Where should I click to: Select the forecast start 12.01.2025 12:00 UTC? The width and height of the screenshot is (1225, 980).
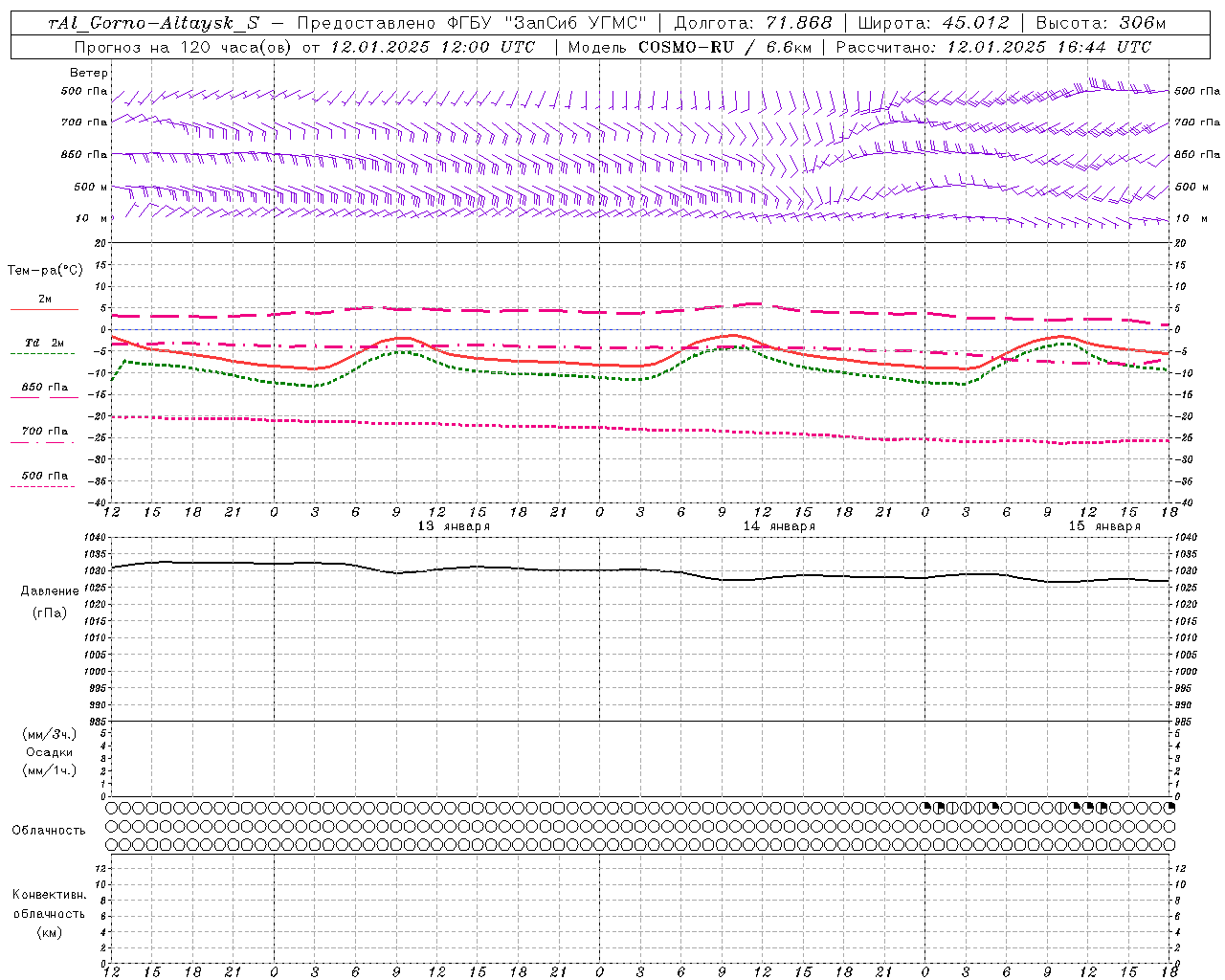433,47
